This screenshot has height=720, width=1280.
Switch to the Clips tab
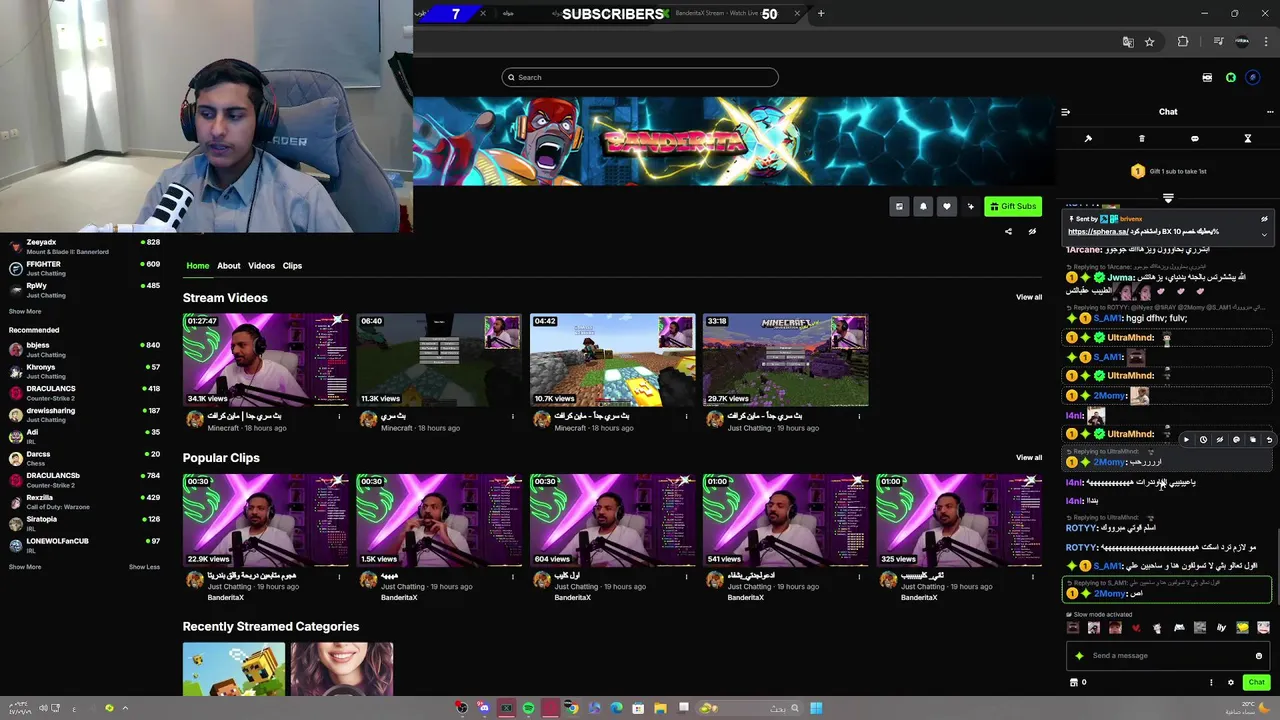(x=292, y=266)
